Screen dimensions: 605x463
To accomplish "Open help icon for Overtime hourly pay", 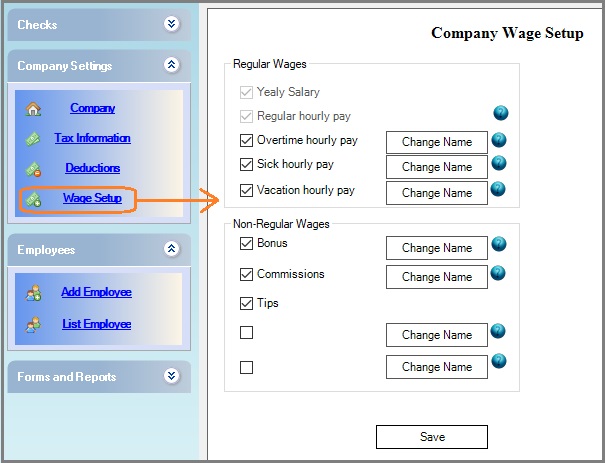I will click(499, 141).
